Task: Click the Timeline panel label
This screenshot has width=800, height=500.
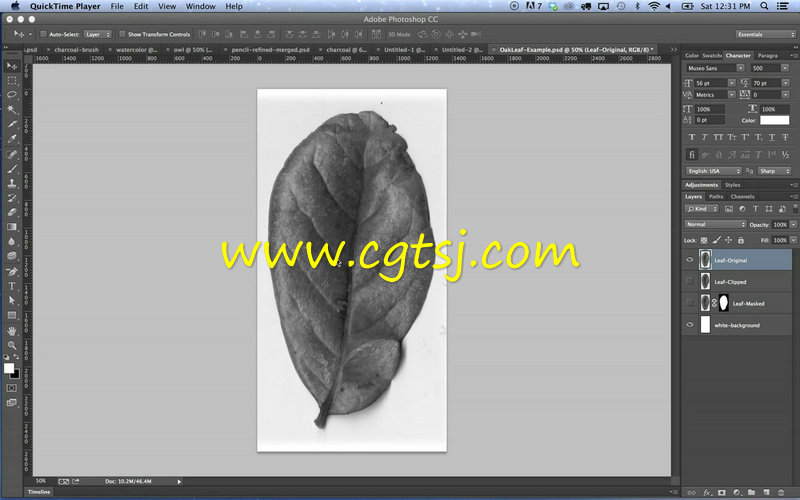Action: click(x=39, y=492)
